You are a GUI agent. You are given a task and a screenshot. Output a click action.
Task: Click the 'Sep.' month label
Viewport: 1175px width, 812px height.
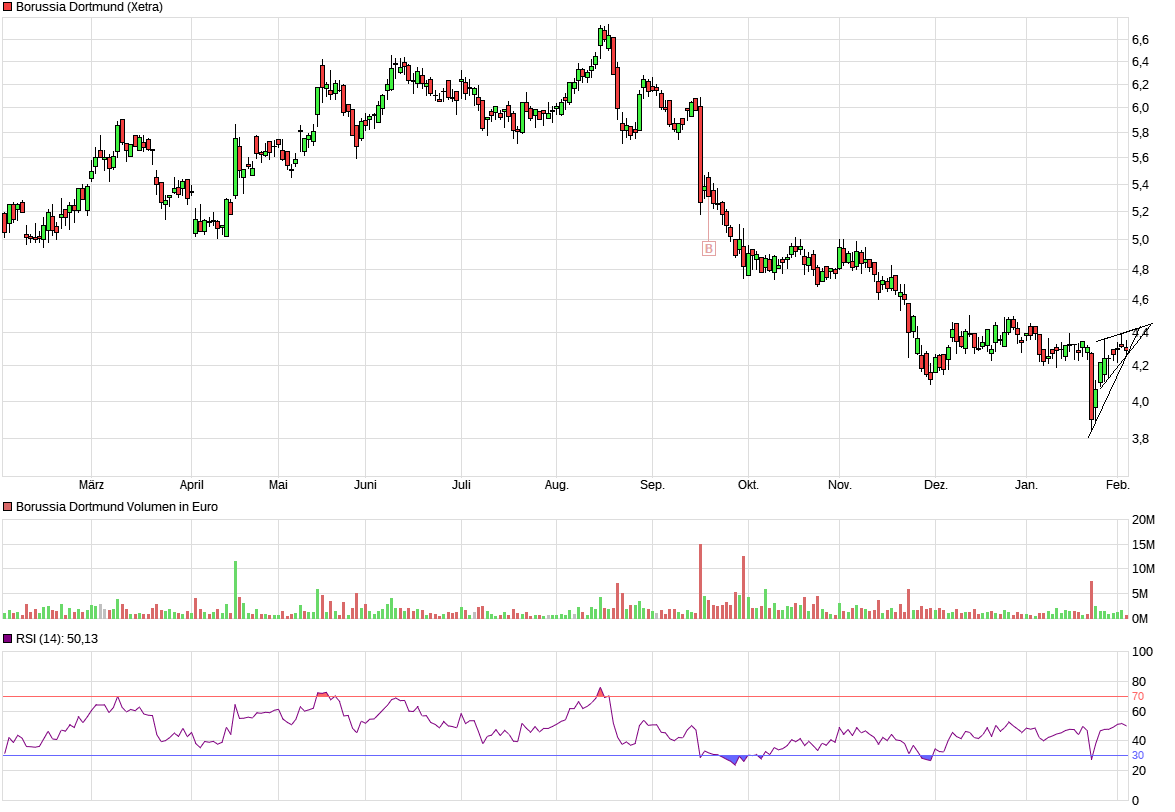click(x=653, y=485)
